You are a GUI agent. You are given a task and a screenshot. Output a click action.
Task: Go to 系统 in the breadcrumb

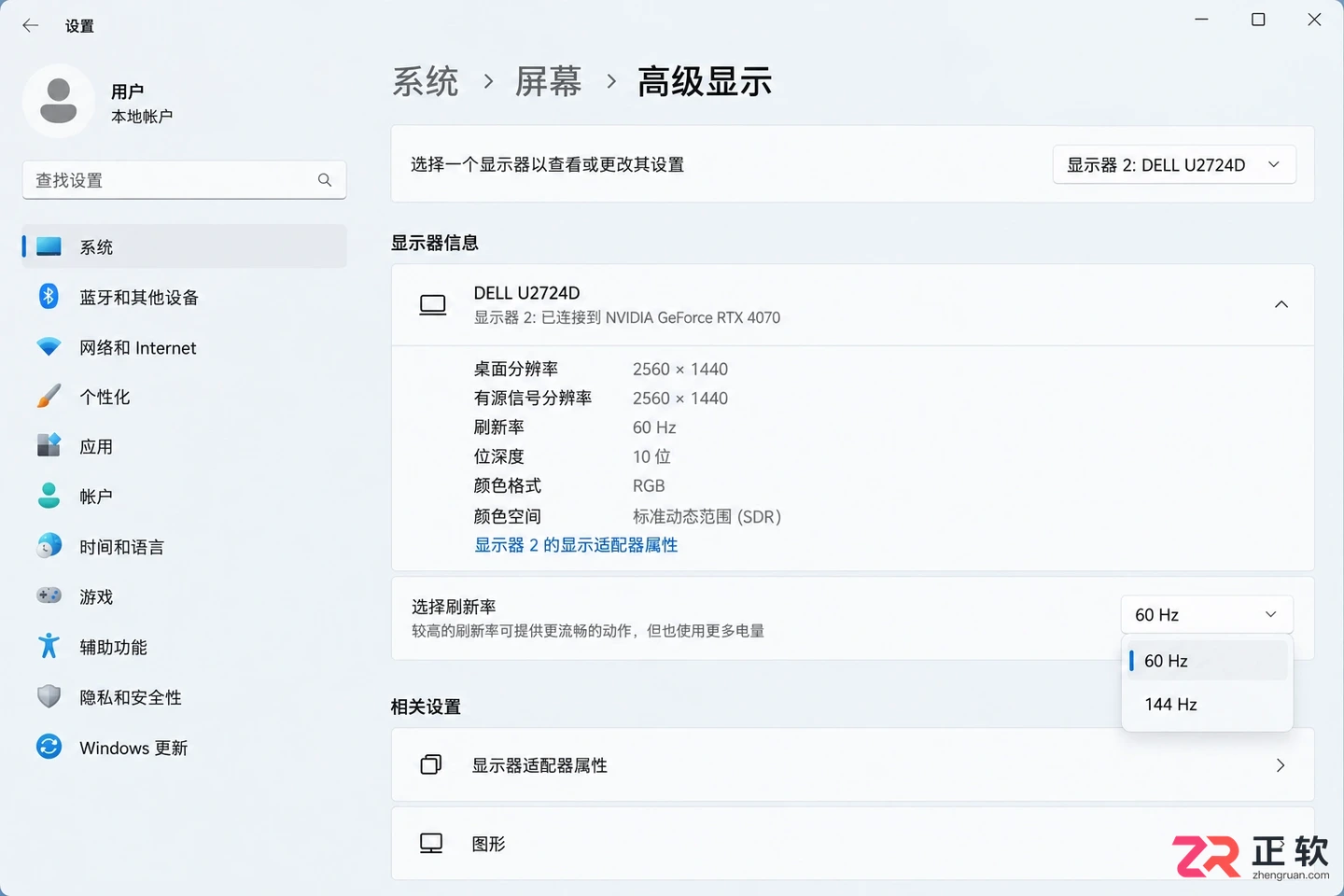pyautogui.click(x=426, y=82)
